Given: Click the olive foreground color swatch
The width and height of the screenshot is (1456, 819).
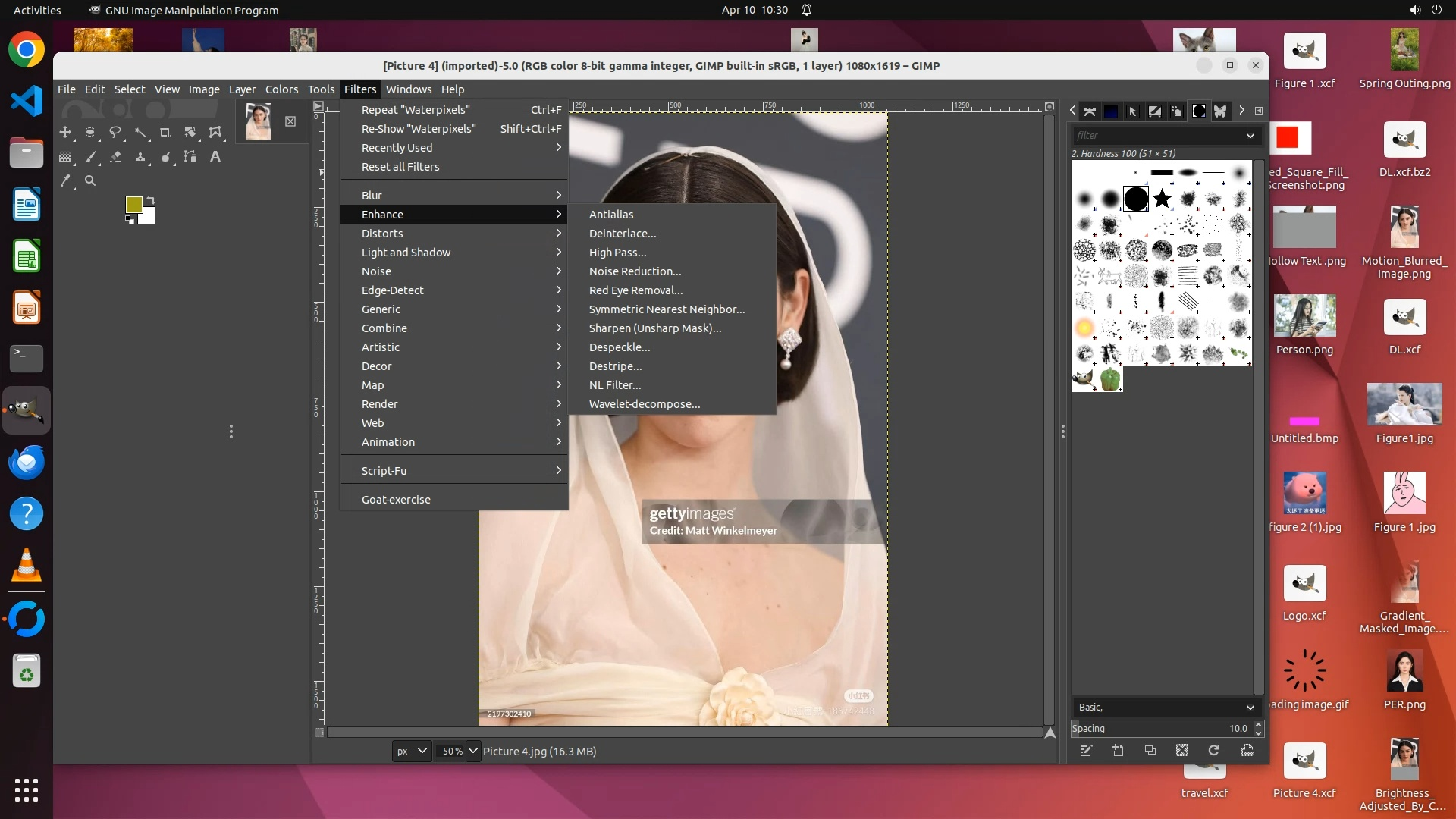Looking at the screenshot, I should tap(133, 204).
